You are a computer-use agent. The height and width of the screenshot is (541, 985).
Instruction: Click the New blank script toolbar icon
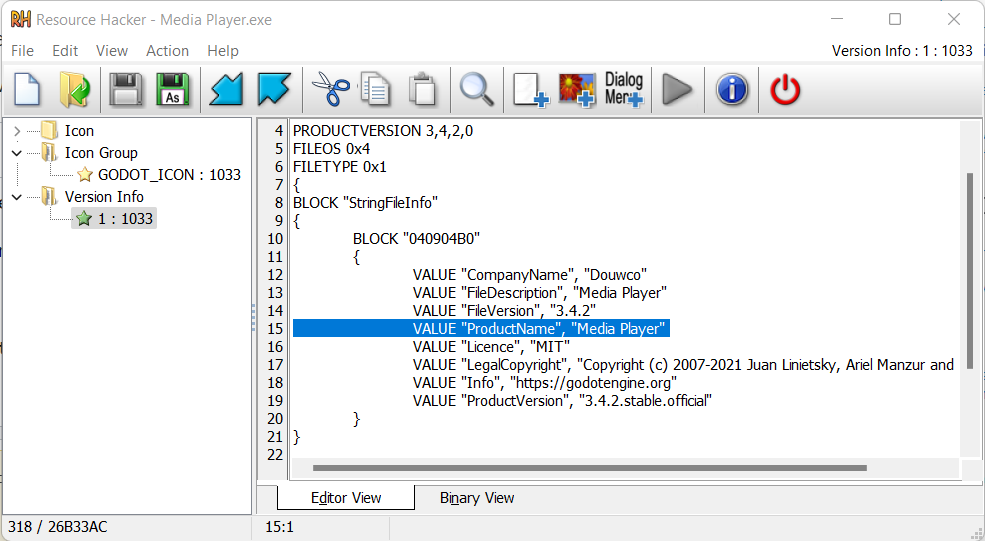pyautogui.click(x=27, y=89)
